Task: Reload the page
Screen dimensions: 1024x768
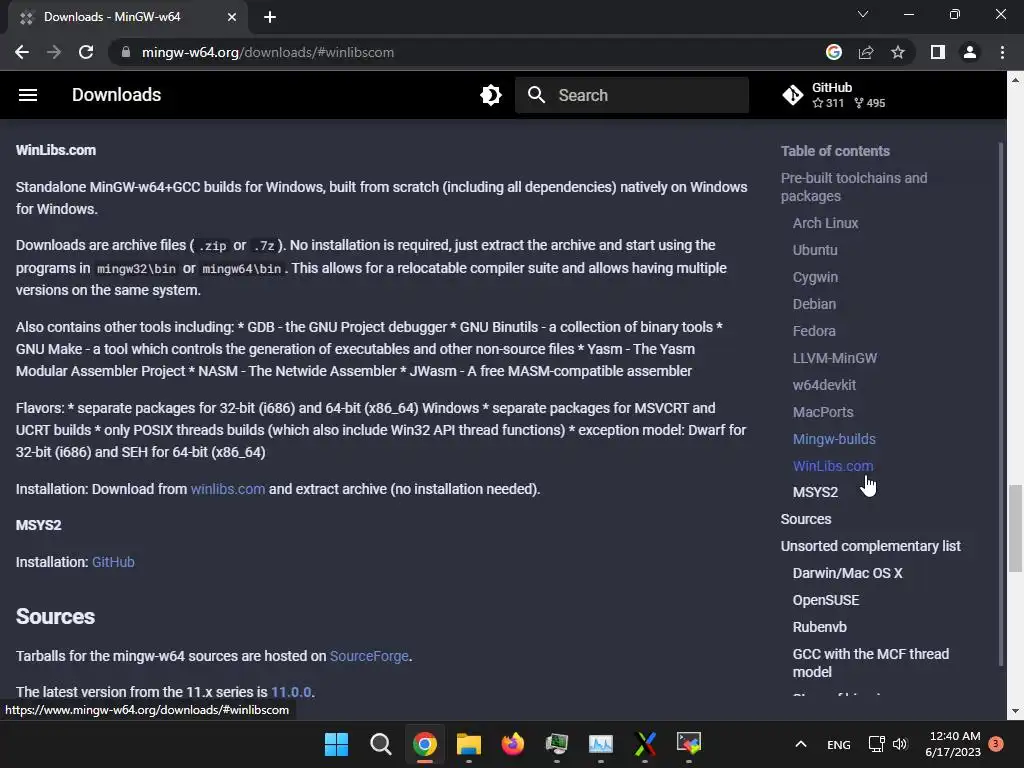Action: [x=86, y=52]
